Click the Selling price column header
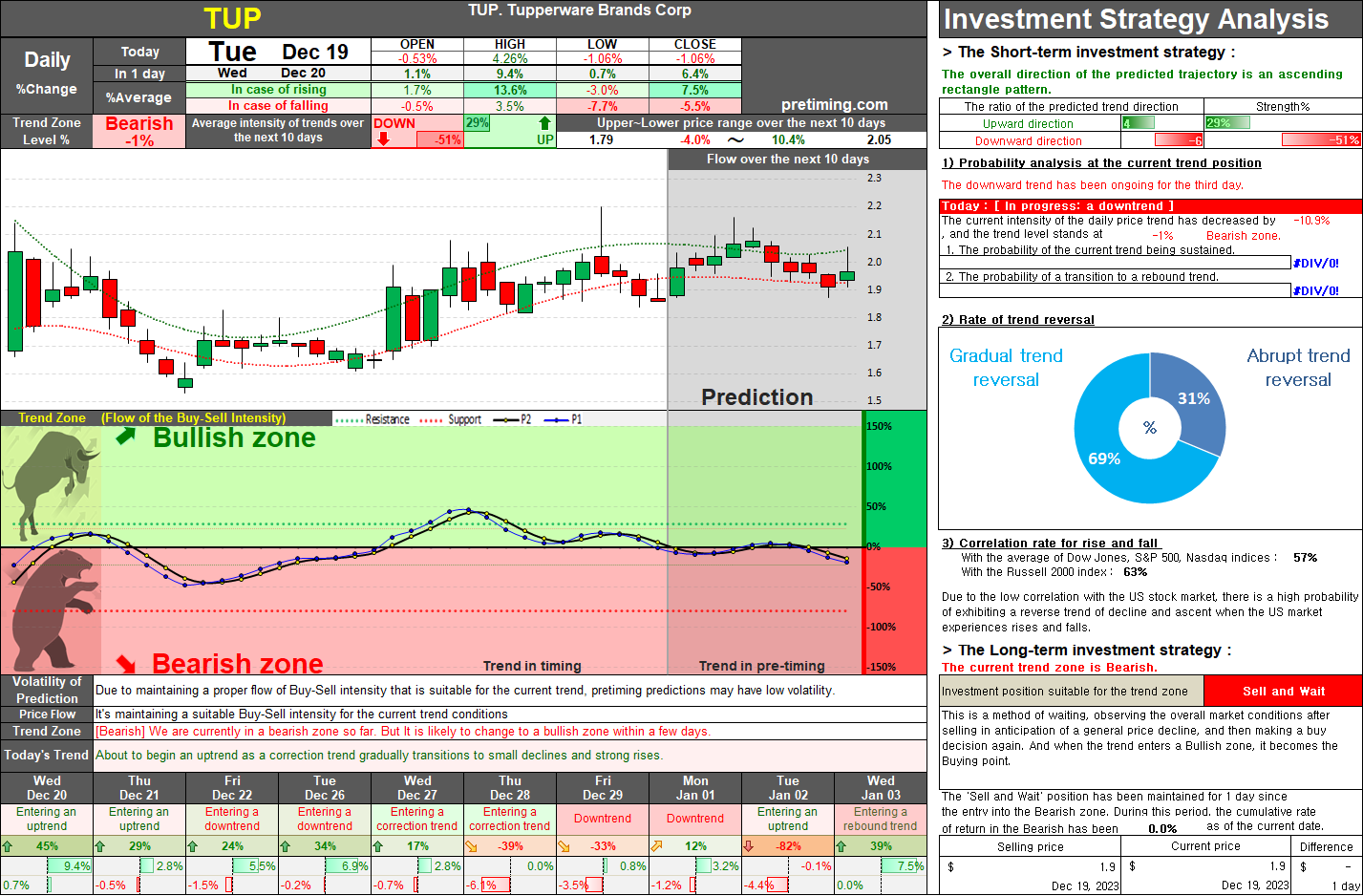The height and width of the screenshot is (896, 1363). coord(1030,846)
